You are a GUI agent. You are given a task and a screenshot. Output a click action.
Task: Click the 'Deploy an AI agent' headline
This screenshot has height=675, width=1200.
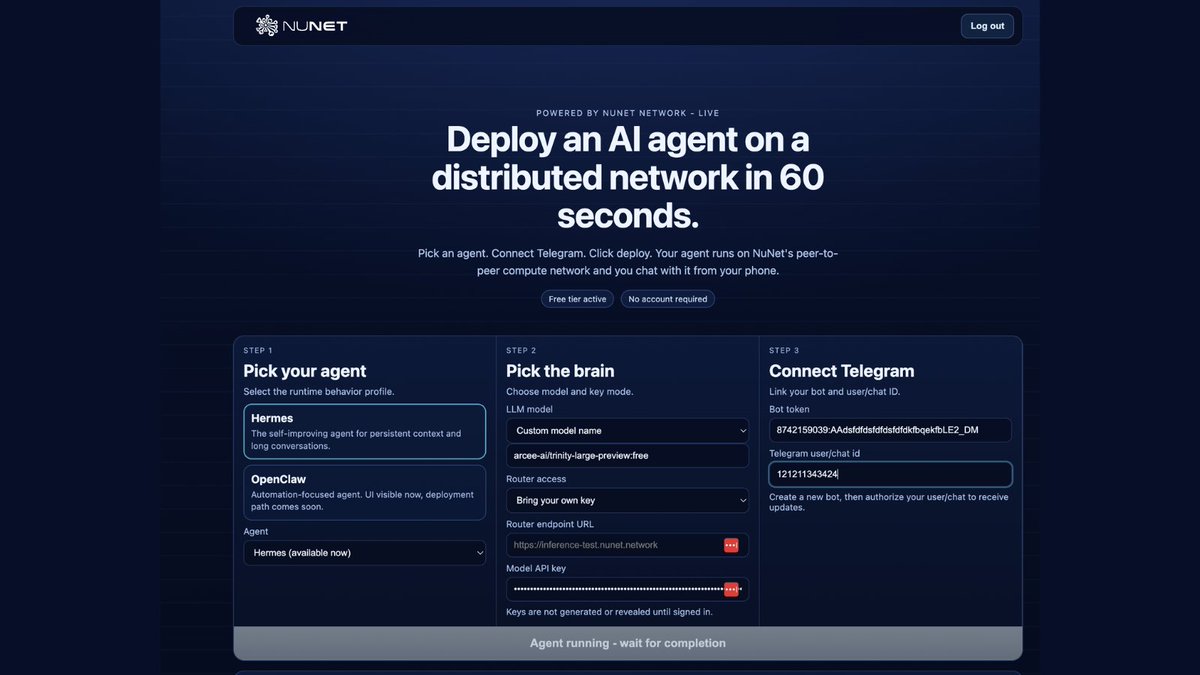click(628, 177)
